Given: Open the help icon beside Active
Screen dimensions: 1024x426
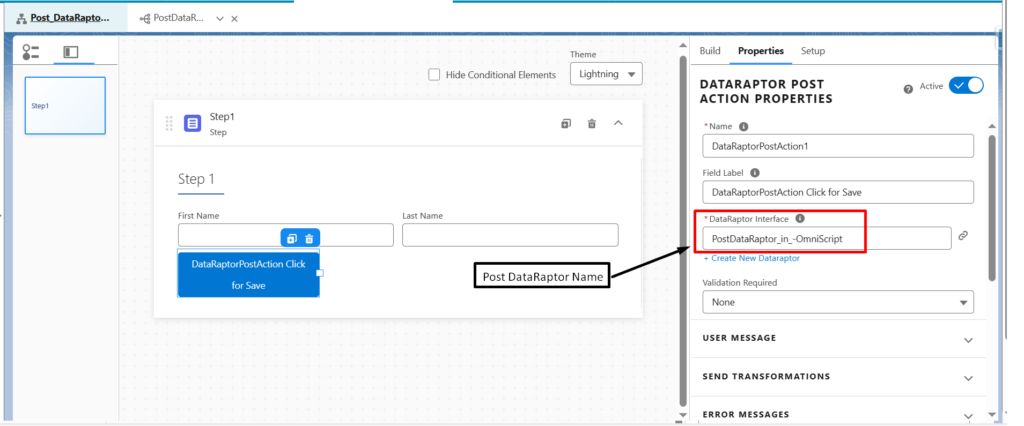Looking at the screenshot, I should 908,90.
